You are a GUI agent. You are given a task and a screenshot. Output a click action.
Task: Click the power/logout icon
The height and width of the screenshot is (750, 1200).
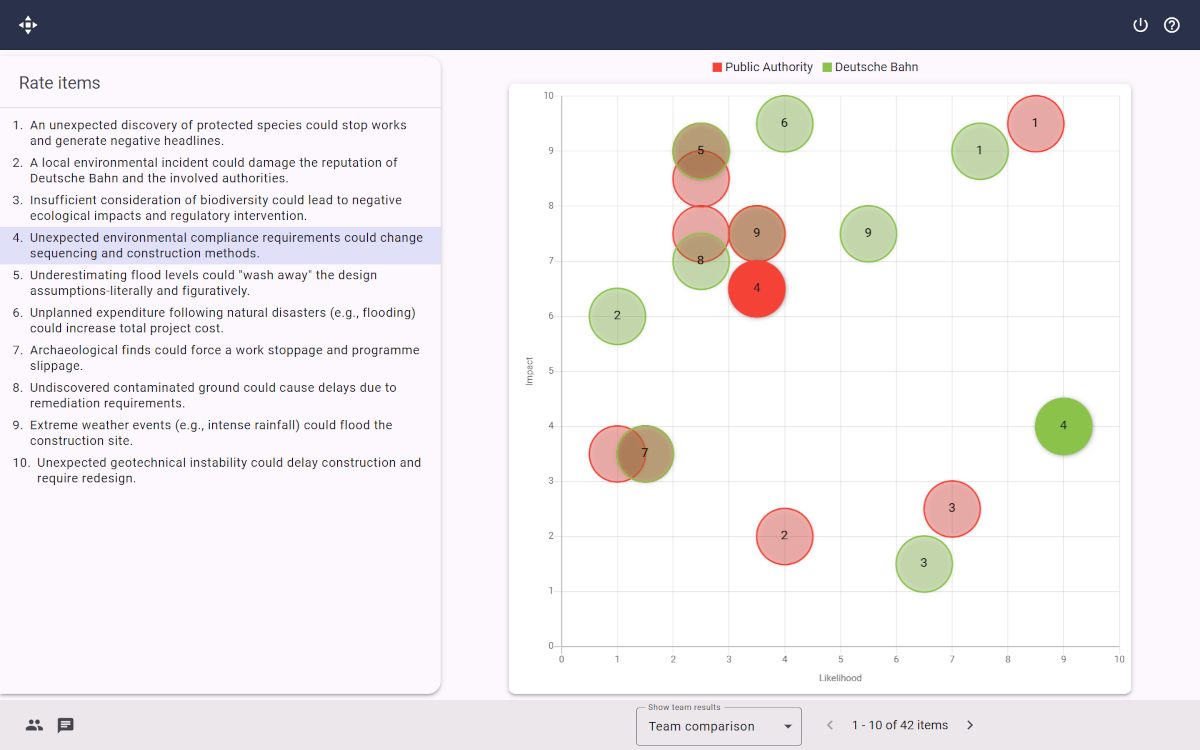tap(1140, 25)
